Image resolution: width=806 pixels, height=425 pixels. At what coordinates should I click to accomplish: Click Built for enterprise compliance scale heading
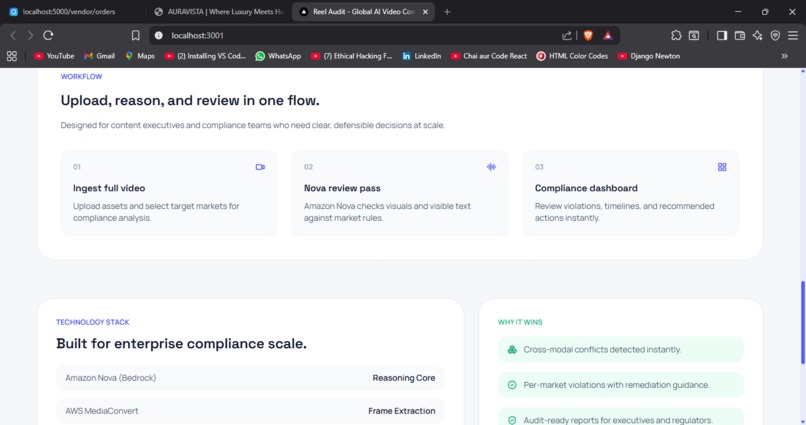pos(181,343)
